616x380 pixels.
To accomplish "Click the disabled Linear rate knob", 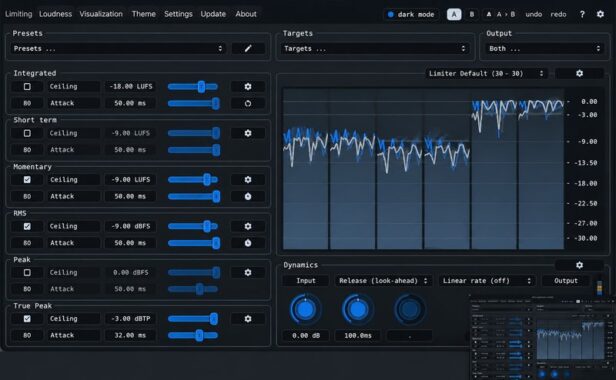I will [x=410, y=310].
